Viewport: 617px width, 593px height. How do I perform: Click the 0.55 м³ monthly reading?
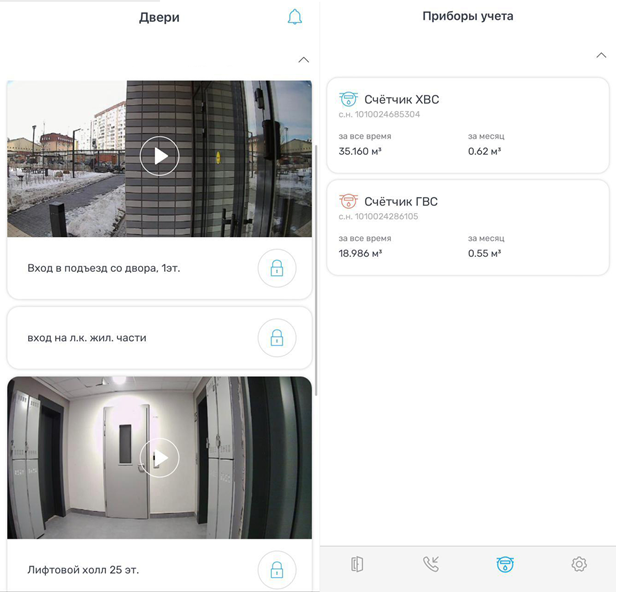pos(484,253)
